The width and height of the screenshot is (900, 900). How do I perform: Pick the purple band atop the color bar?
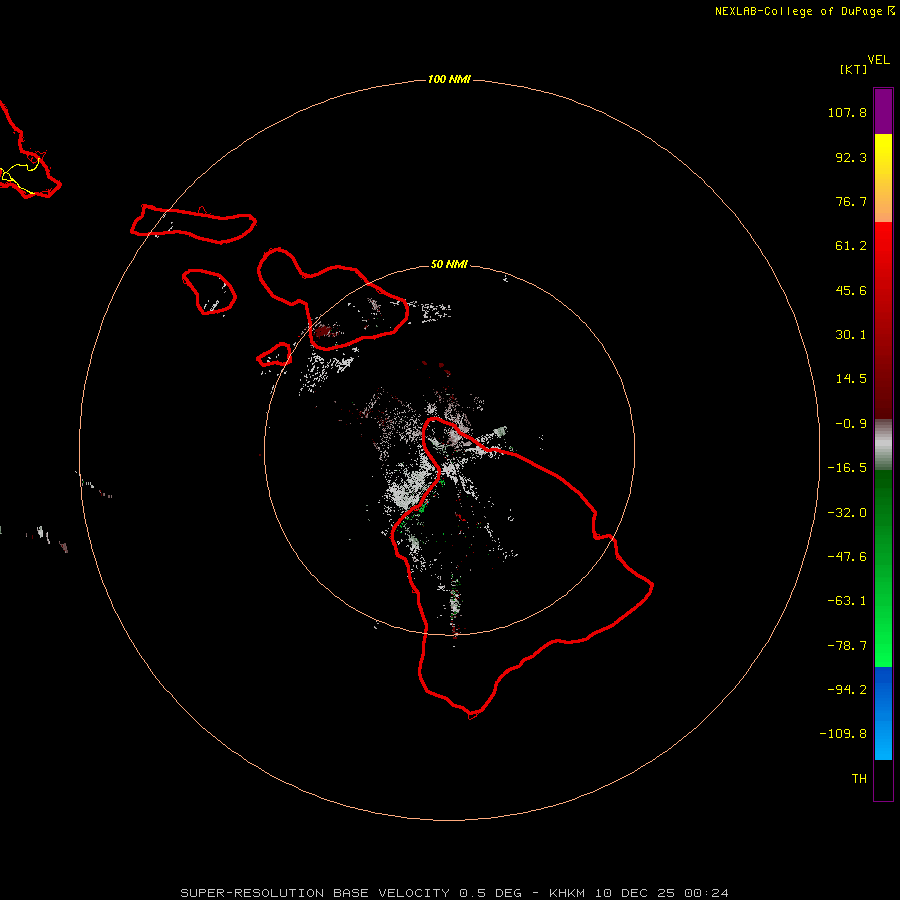[883, 111]
